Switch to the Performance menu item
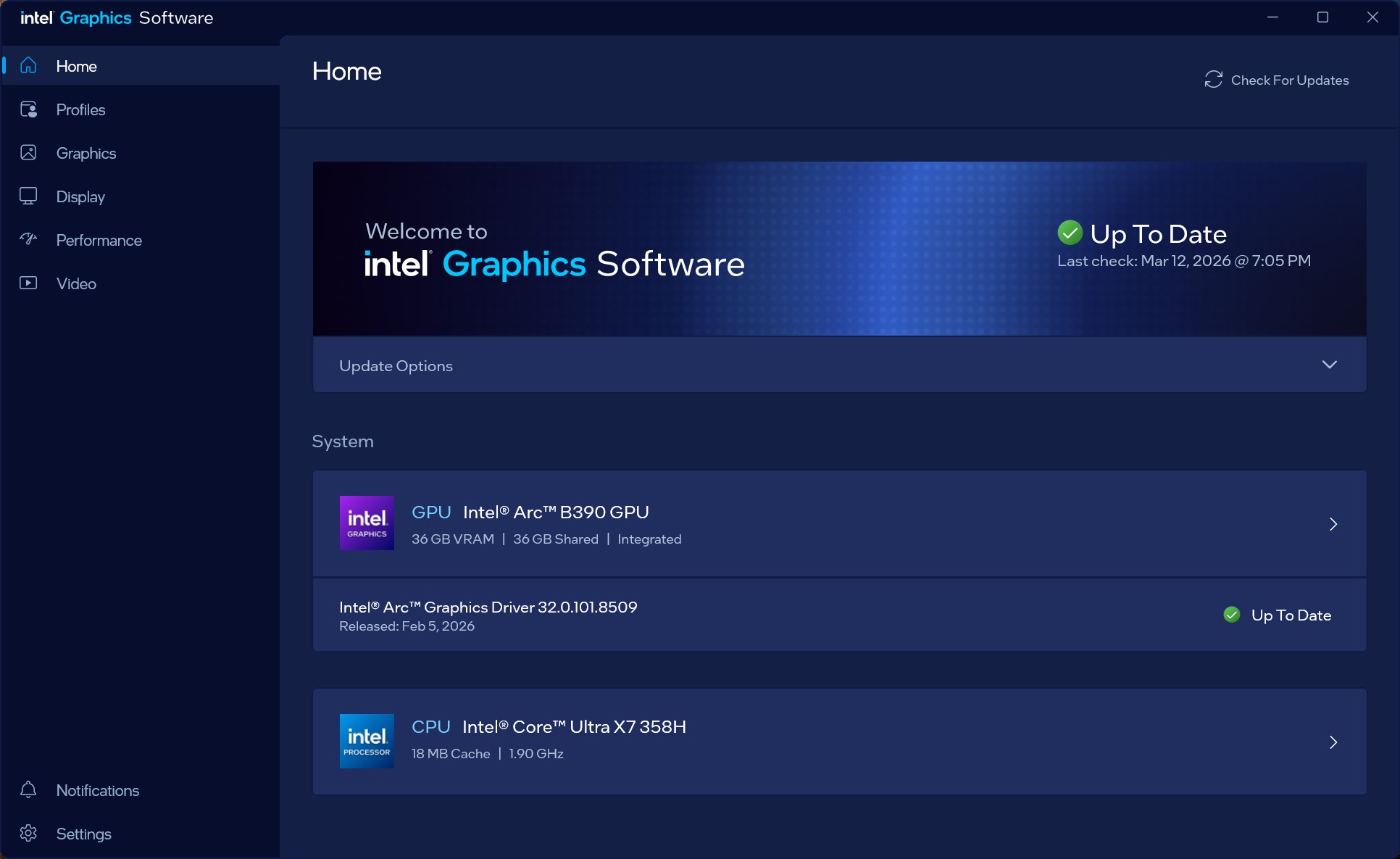Viewport: 1400px width, 859px height. coord(99,240)
